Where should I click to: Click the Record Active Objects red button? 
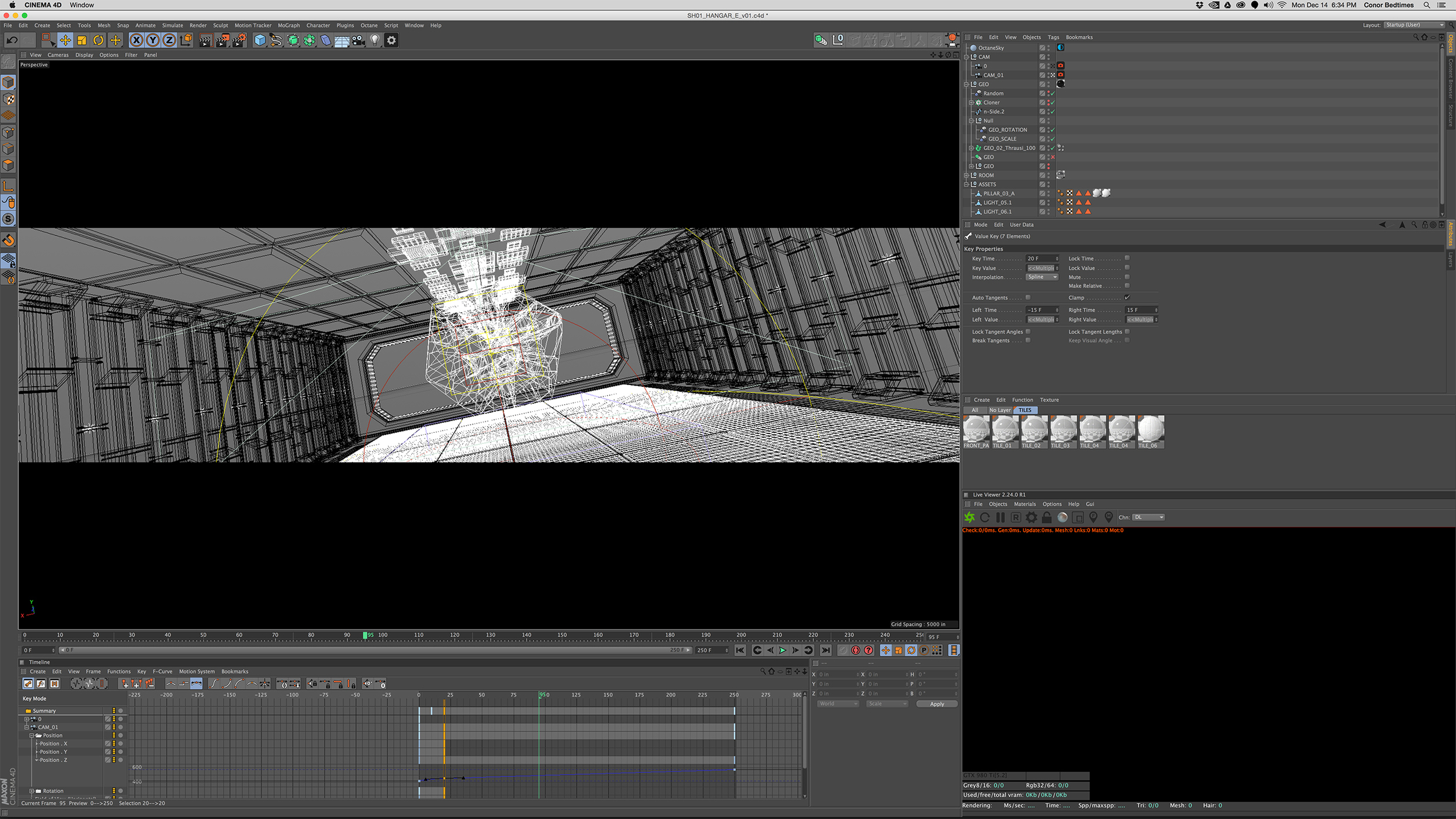point(856,650)
